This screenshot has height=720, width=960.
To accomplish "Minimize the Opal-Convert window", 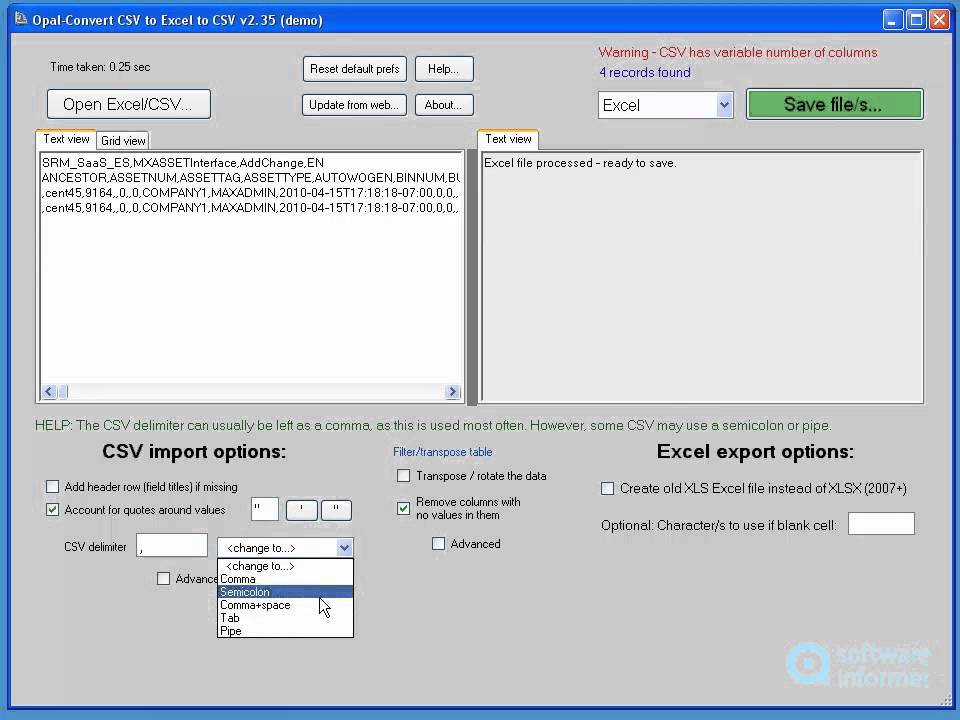I will [x=893, y=20].
